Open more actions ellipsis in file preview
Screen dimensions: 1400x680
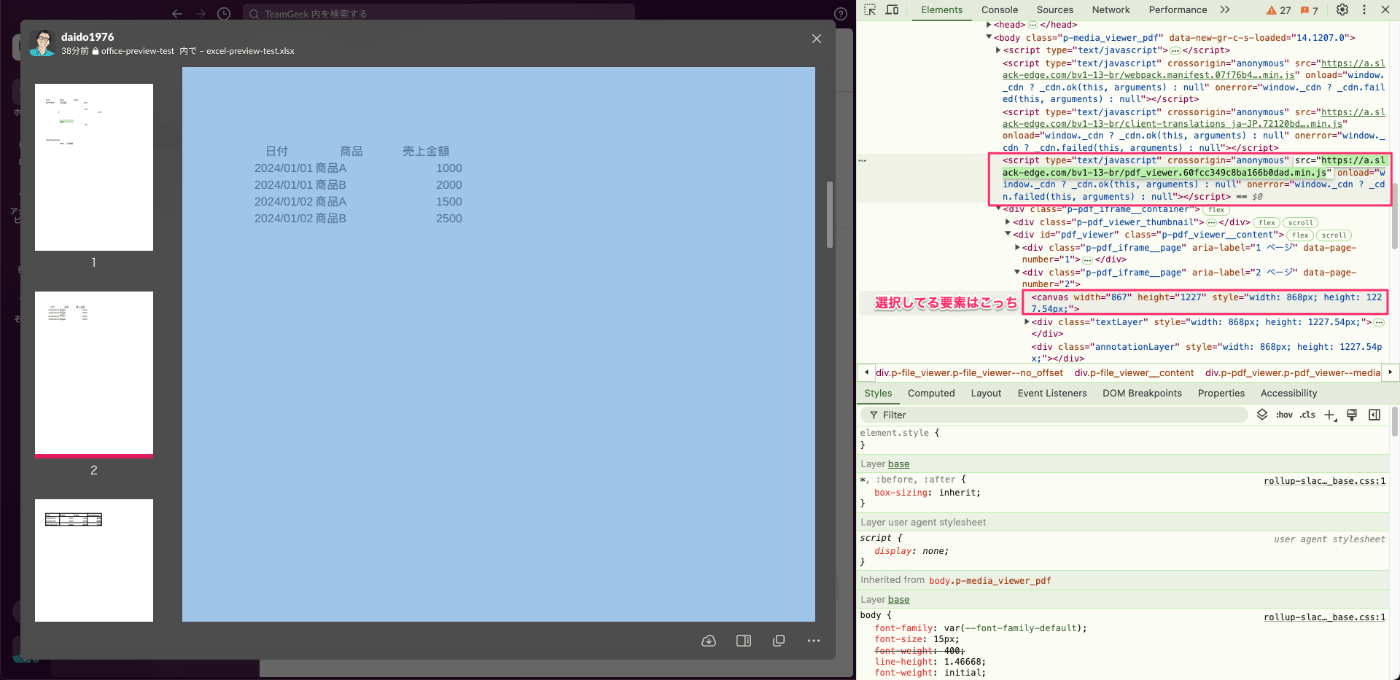click(x=814, y=641)
